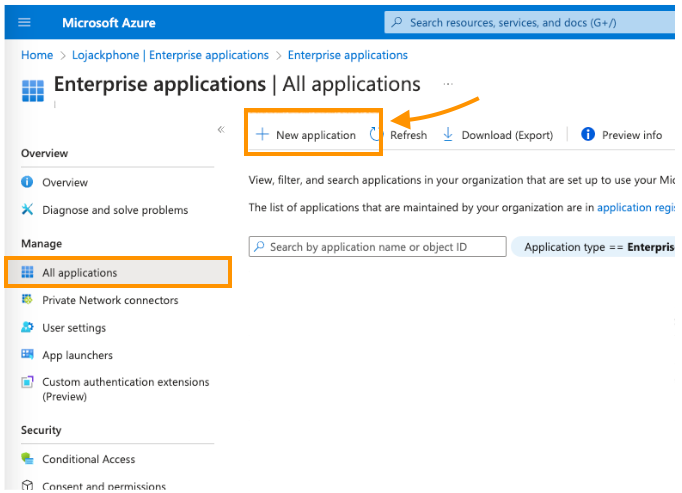This screenshot has height=493, width=682.
Task: Click the Refresh circular arrow icon
Action: pos(374,134)
